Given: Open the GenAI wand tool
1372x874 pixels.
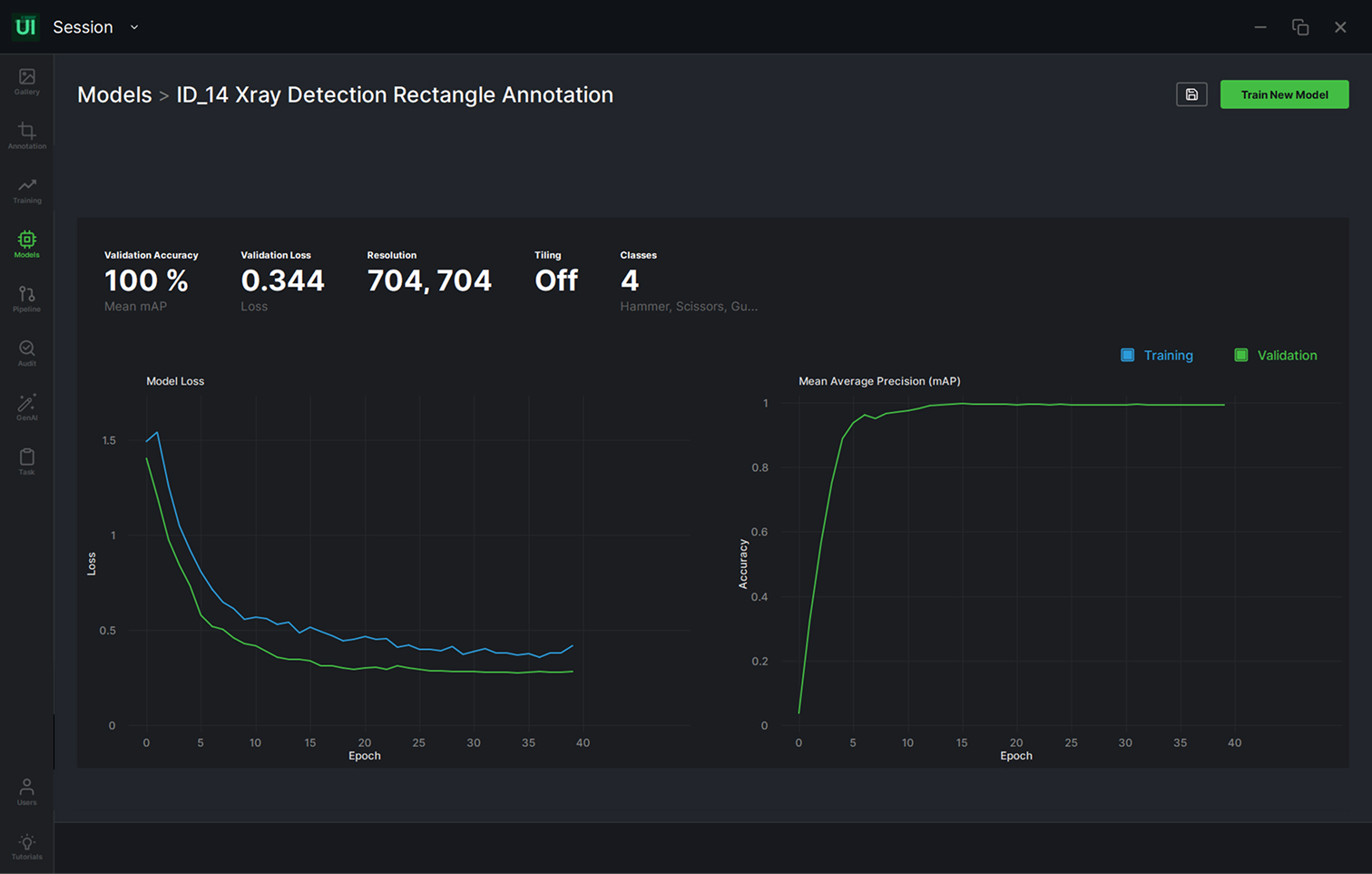Looking at the screenshot, I should click(26, 408).
